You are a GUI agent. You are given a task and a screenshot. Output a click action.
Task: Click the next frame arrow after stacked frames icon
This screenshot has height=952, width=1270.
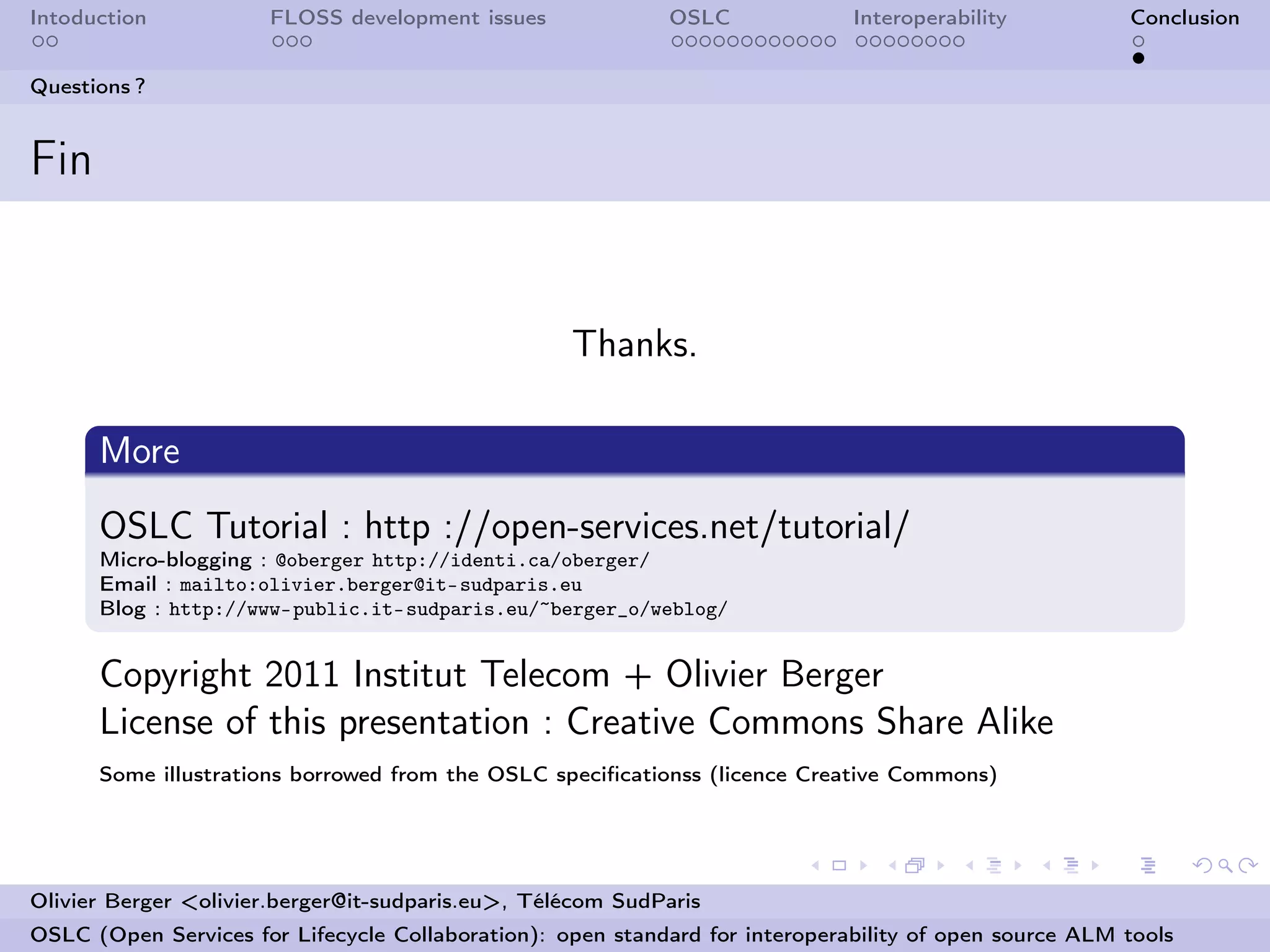coord(941,865)
